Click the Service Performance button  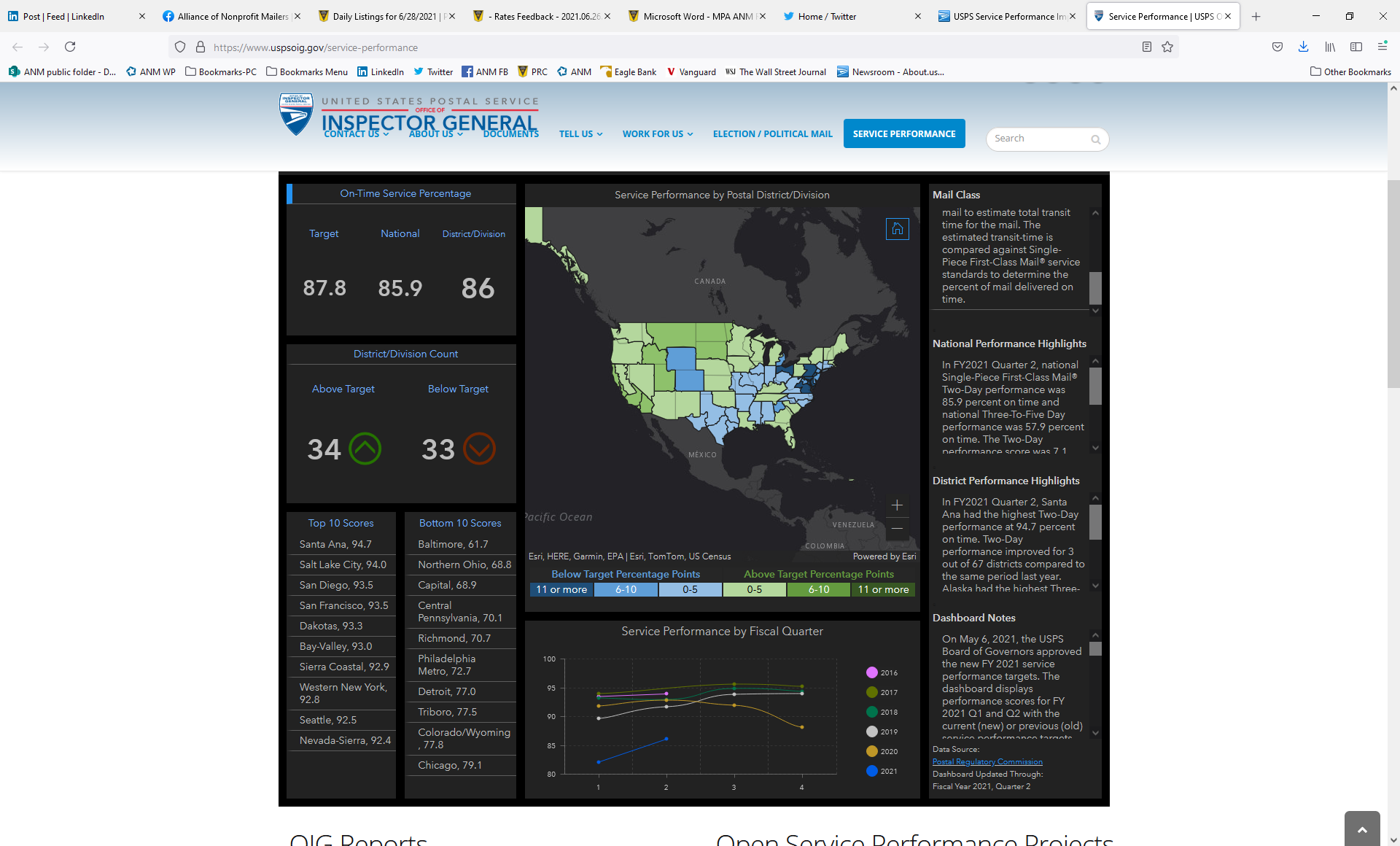(903, 134)
